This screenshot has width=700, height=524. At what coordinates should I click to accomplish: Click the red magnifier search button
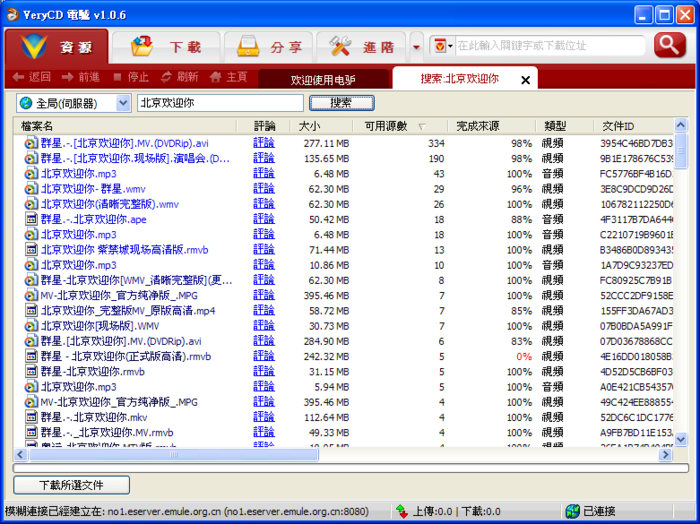[670, 45]
